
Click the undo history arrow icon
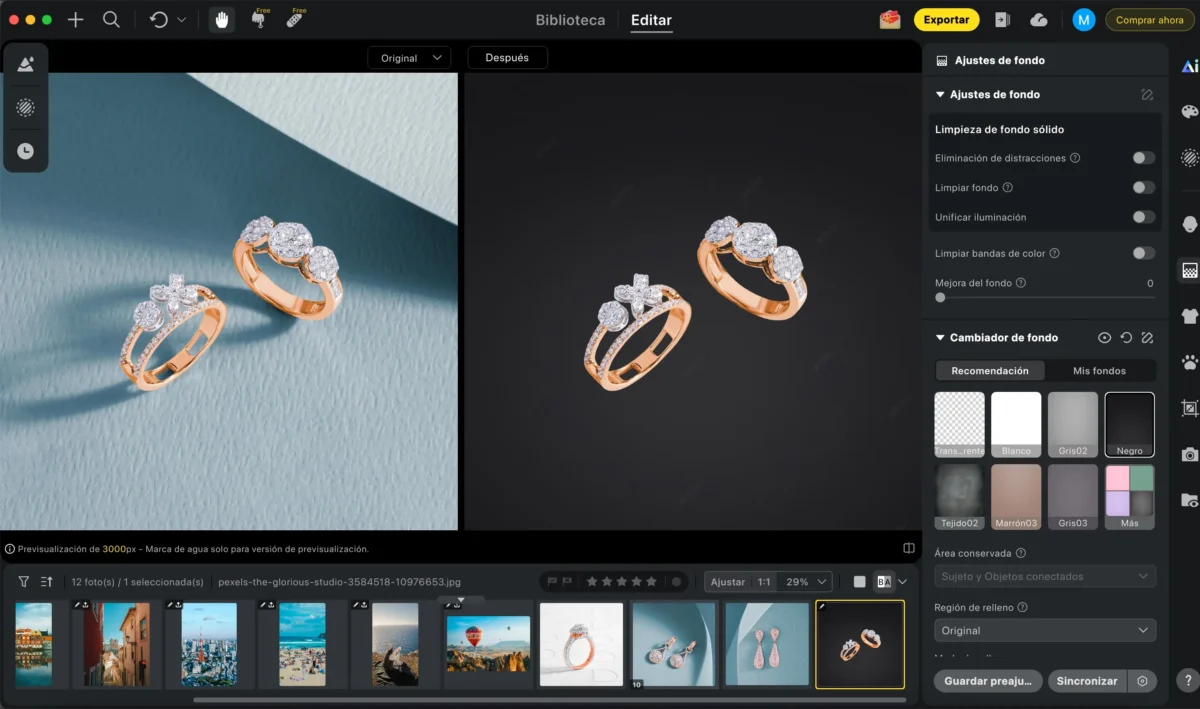click(x=159, y=20)
